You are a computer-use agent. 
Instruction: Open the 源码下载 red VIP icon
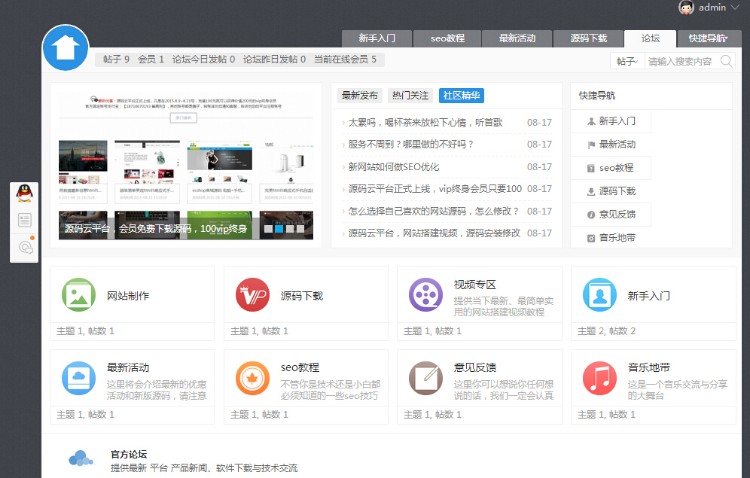tap(253, 295)
